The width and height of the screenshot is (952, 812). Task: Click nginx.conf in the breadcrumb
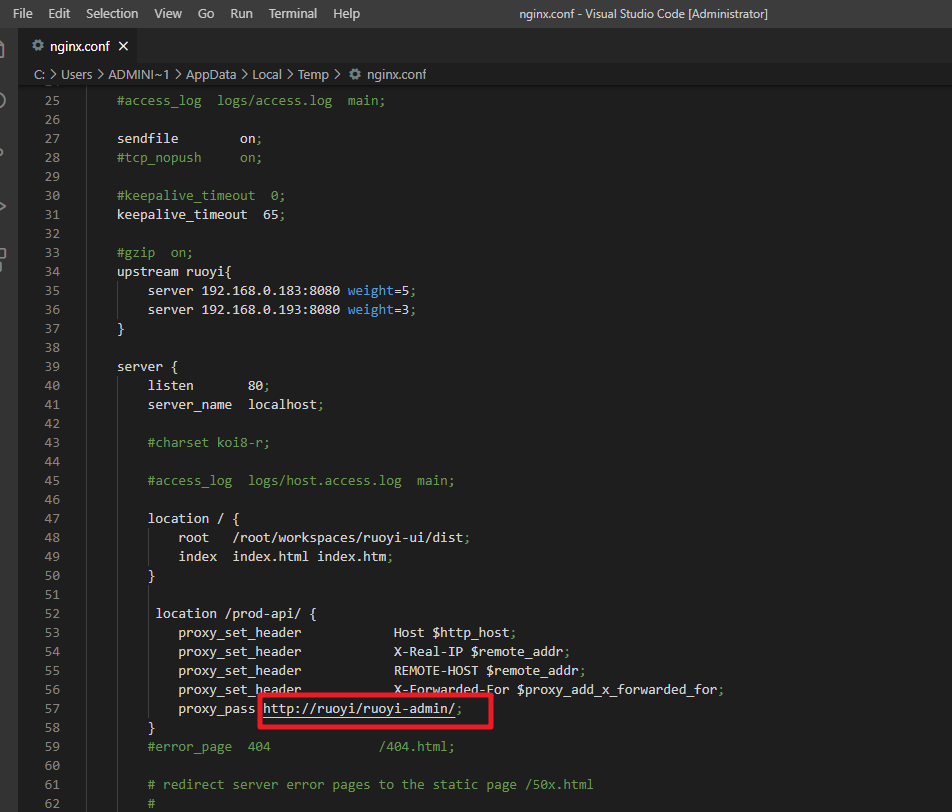click(x=396, y=75)
